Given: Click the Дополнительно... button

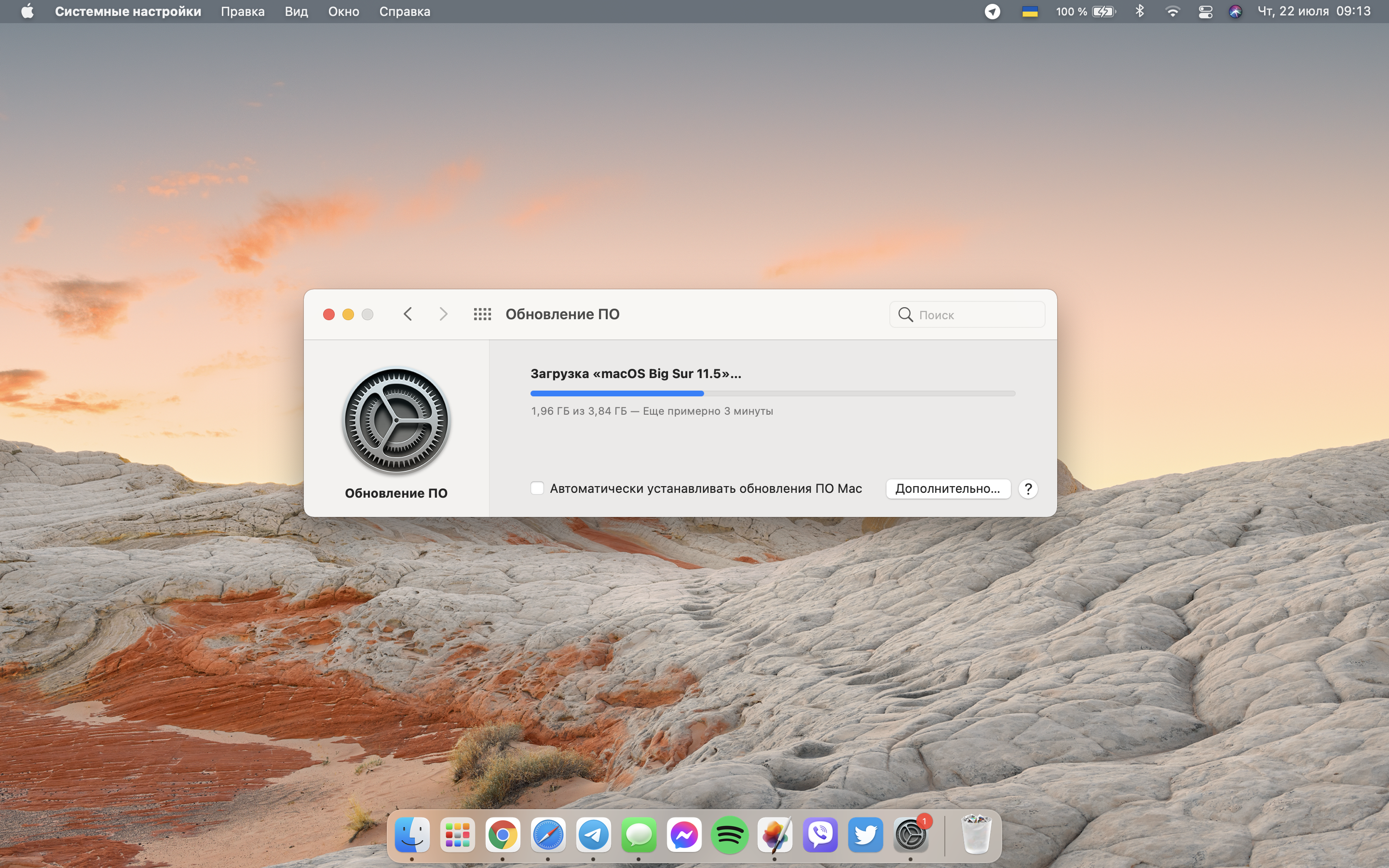Looking at the screenshot, I should coord(948,488).
